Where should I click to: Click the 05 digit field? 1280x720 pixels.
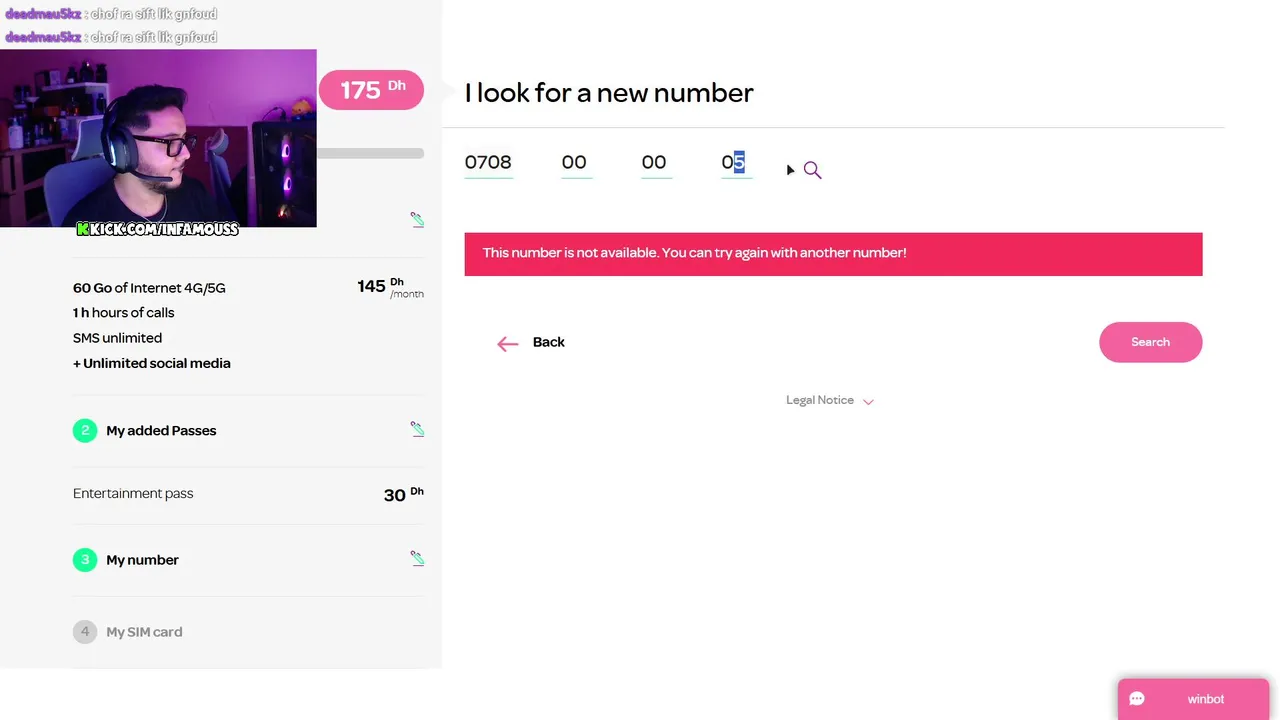[x=734, y=162]
